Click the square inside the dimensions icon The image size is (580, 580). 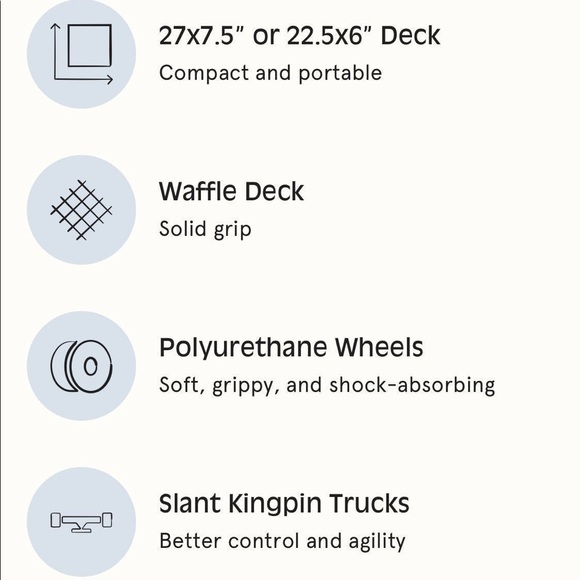(90, 45)
